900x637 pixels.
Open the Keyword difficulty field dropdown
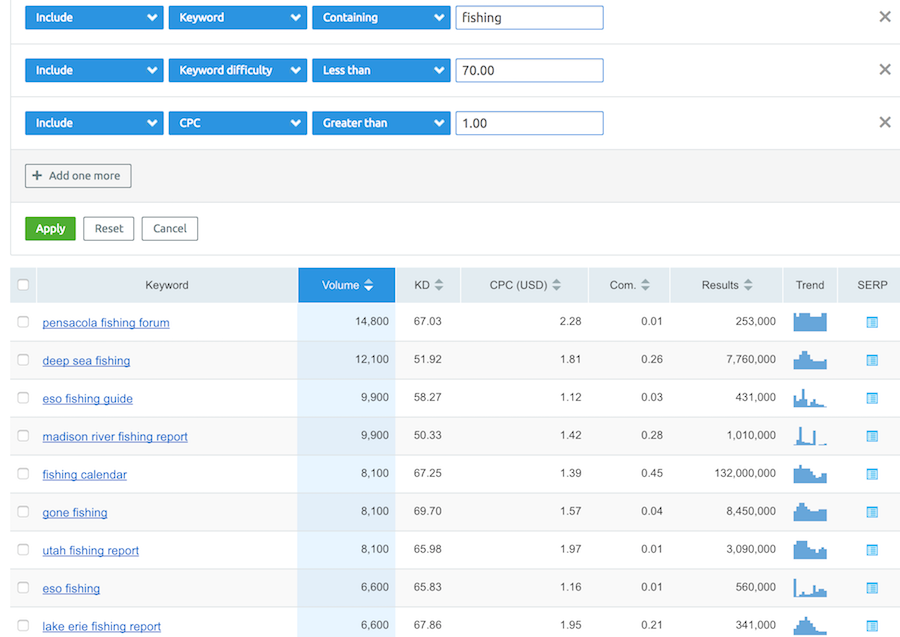pyautogui.click(x=238, y=70)
